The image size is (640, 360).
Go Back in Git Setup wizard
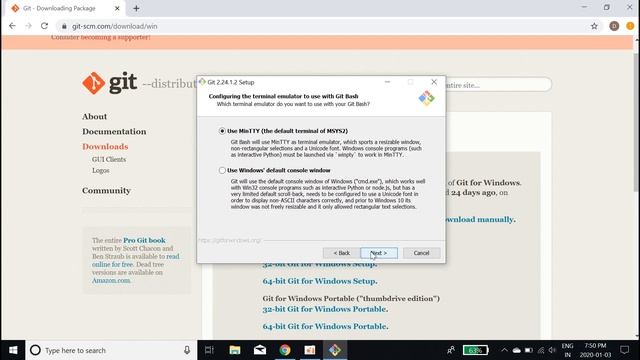(x=341, y=253)
